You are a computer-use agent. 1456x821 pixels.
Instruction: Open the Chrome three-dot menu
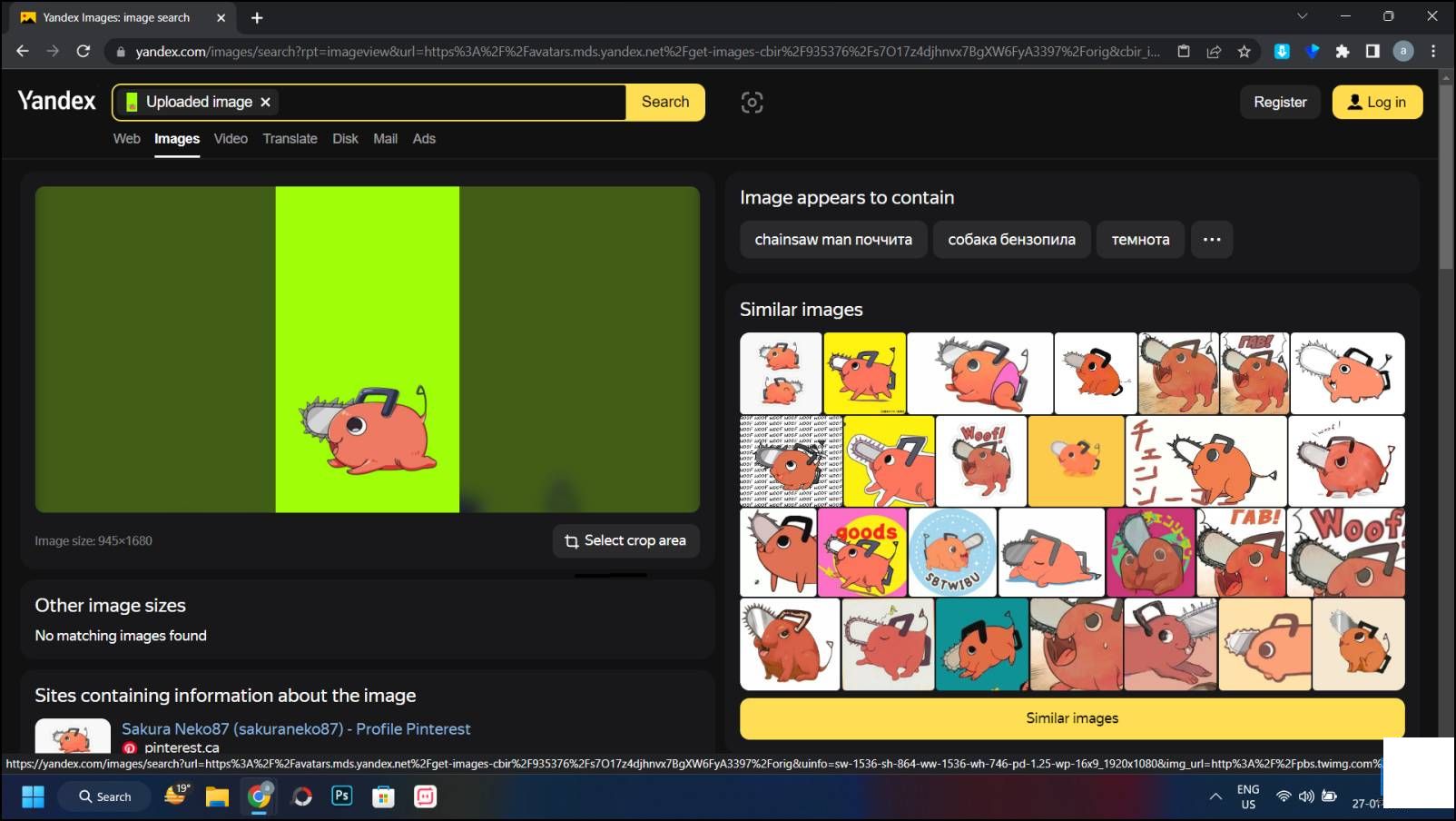pos(1433,52)
